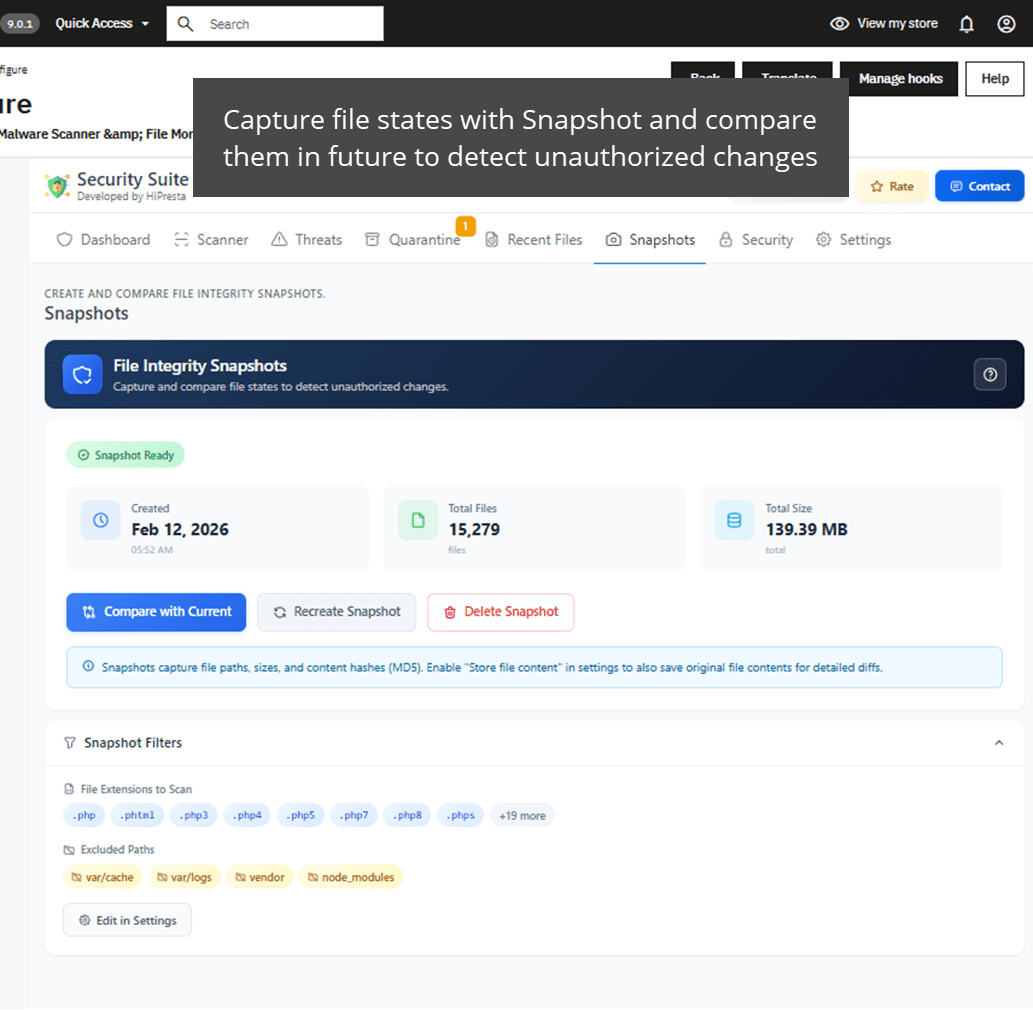1033x1010 pixels.
Task: Click the Total Files document icon
Action: pyautogui.click(x=418, y=520)
